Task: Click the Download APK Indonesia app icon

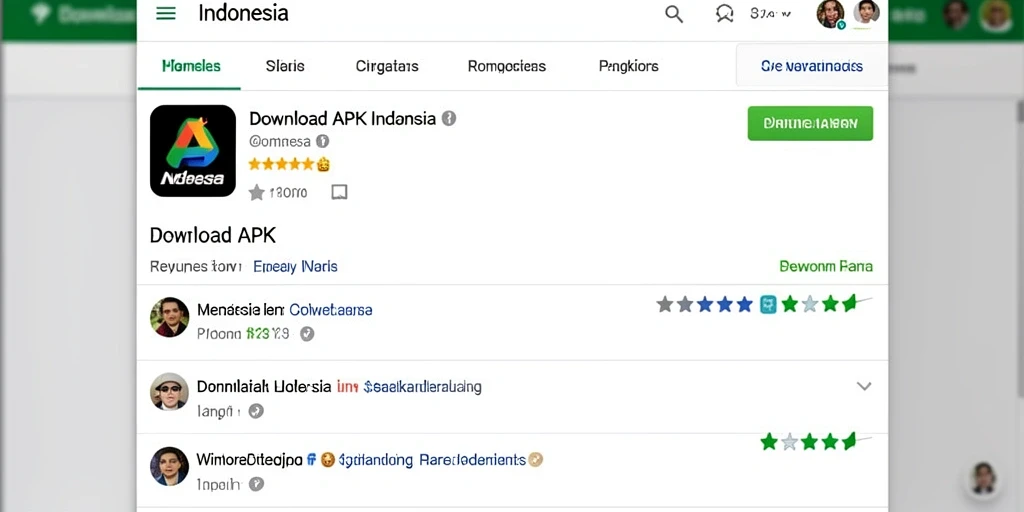Action: point(193,151)
